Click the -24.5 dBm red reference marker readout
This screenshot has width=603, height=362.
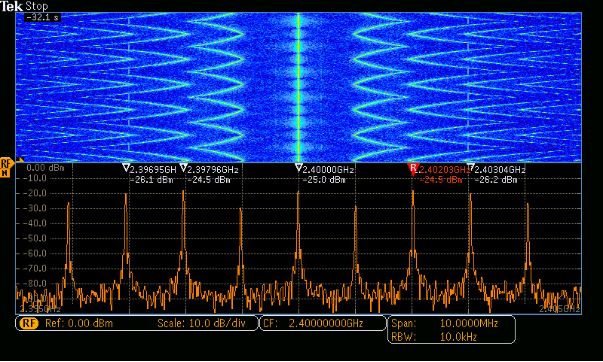[x=441, y=180]
